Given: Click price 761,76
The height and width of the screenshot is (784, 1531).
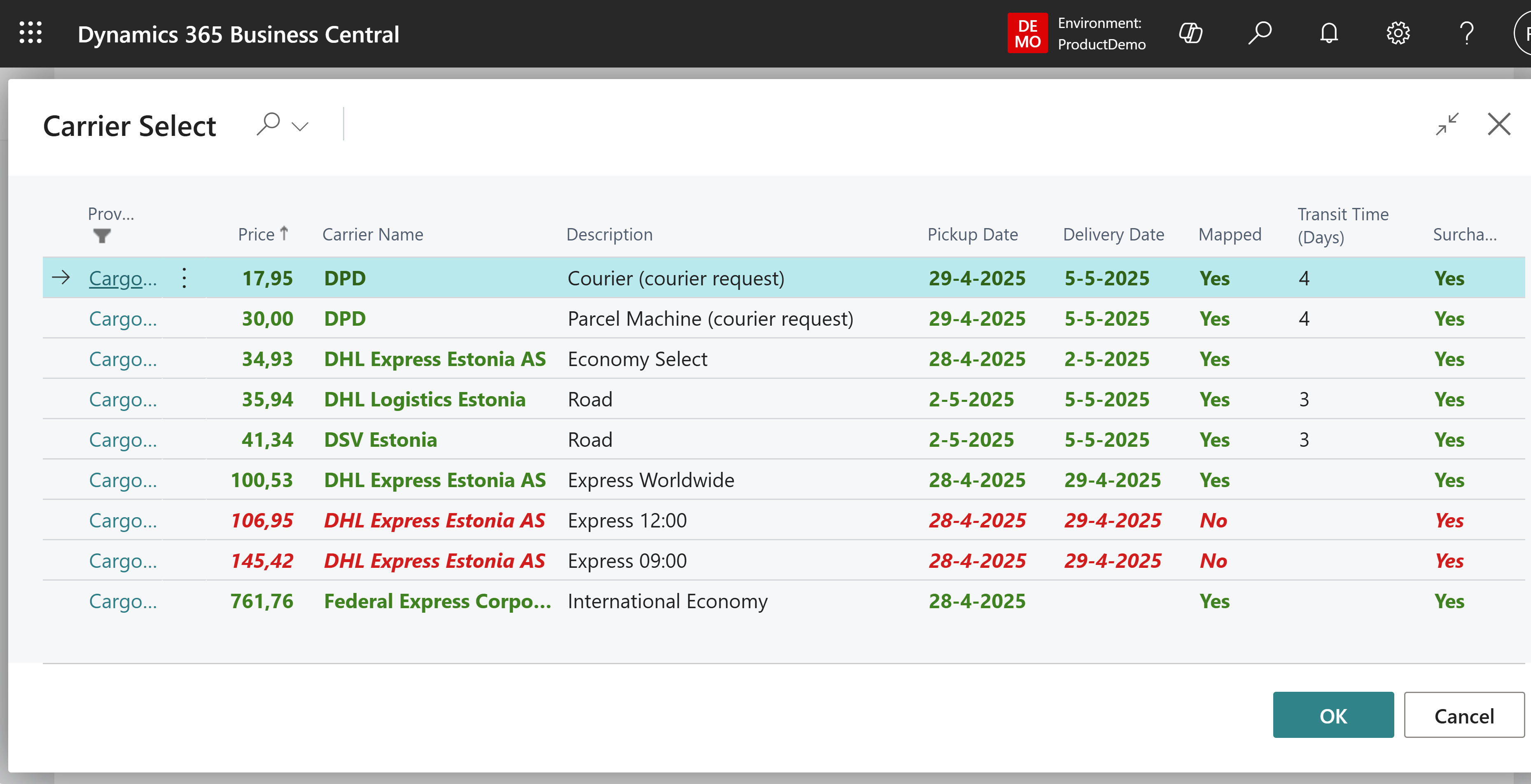Looking at the screenshot, I should tap(262, 602).
